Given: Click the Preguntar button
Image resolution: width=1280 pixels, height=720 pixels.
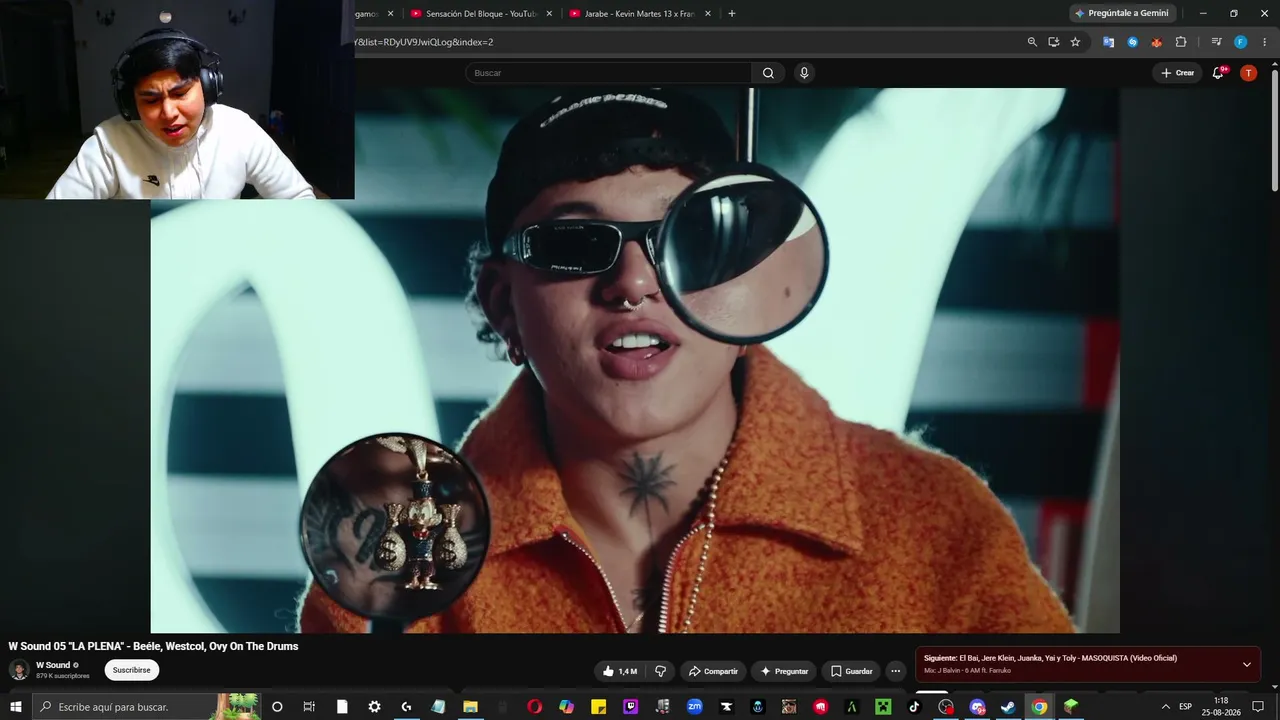Looking at the screenshot, I should tap(784, 671).
